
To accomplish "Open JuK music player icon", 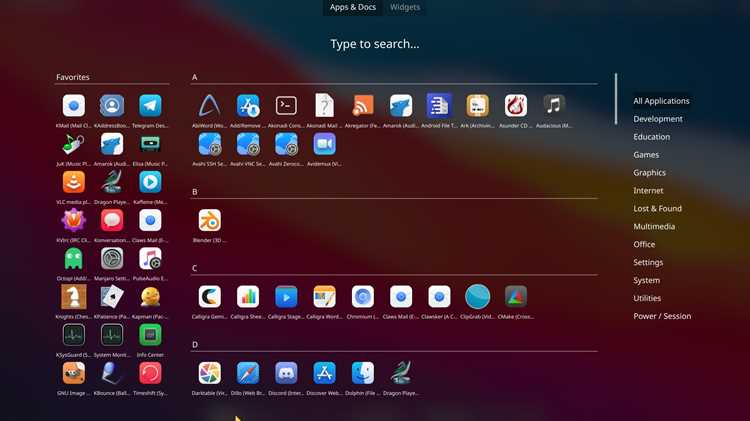I will (74, 144).
